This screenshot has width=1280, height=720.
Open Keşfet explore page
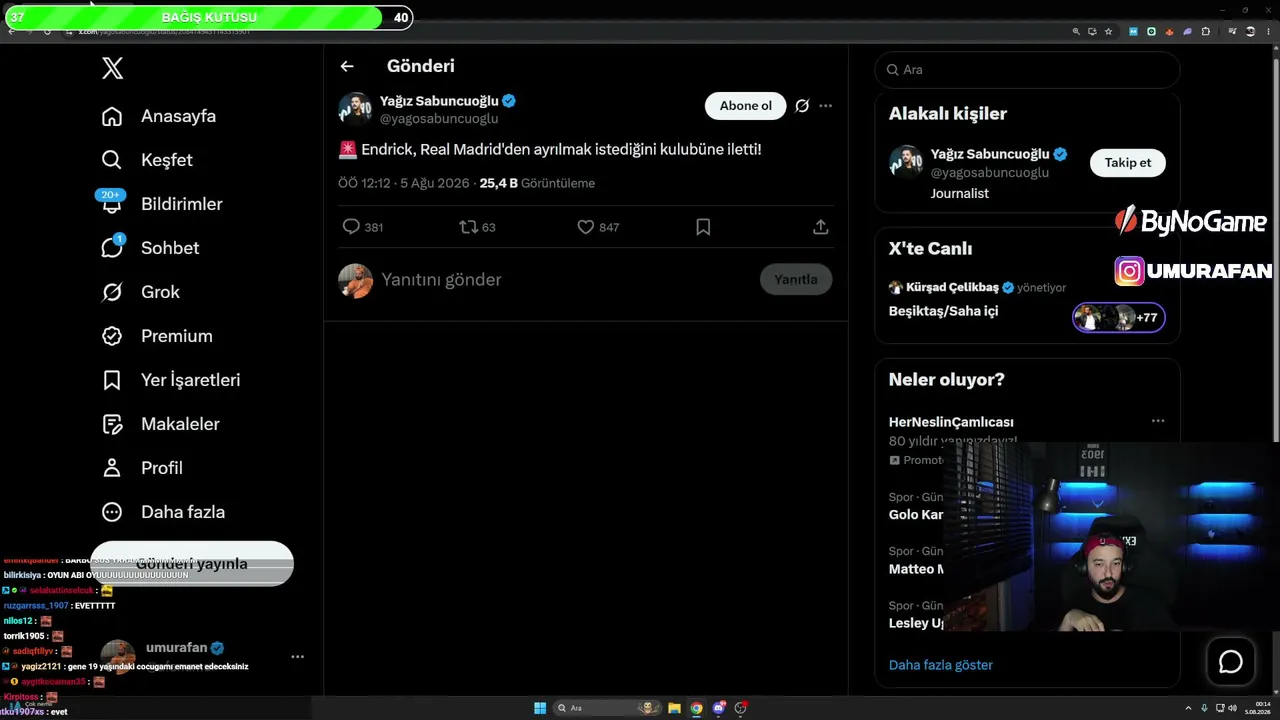(147, 160)
